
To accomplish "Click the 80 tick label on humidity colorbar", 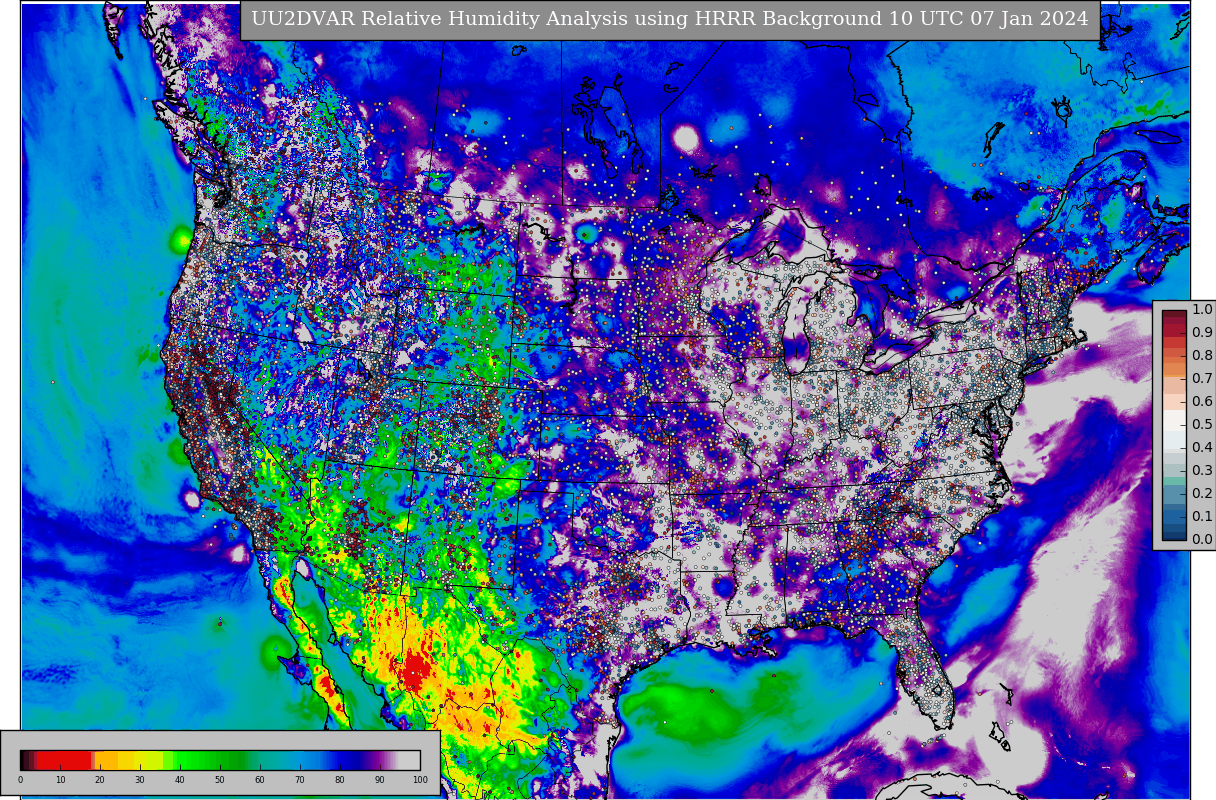I will (340, 780).
